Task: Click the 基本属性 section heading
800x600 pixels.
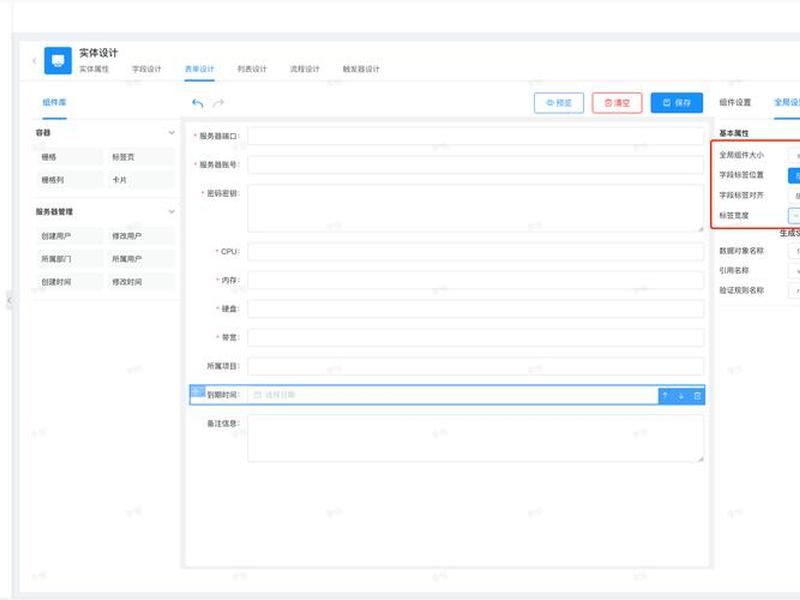Action: click(734, 133)
